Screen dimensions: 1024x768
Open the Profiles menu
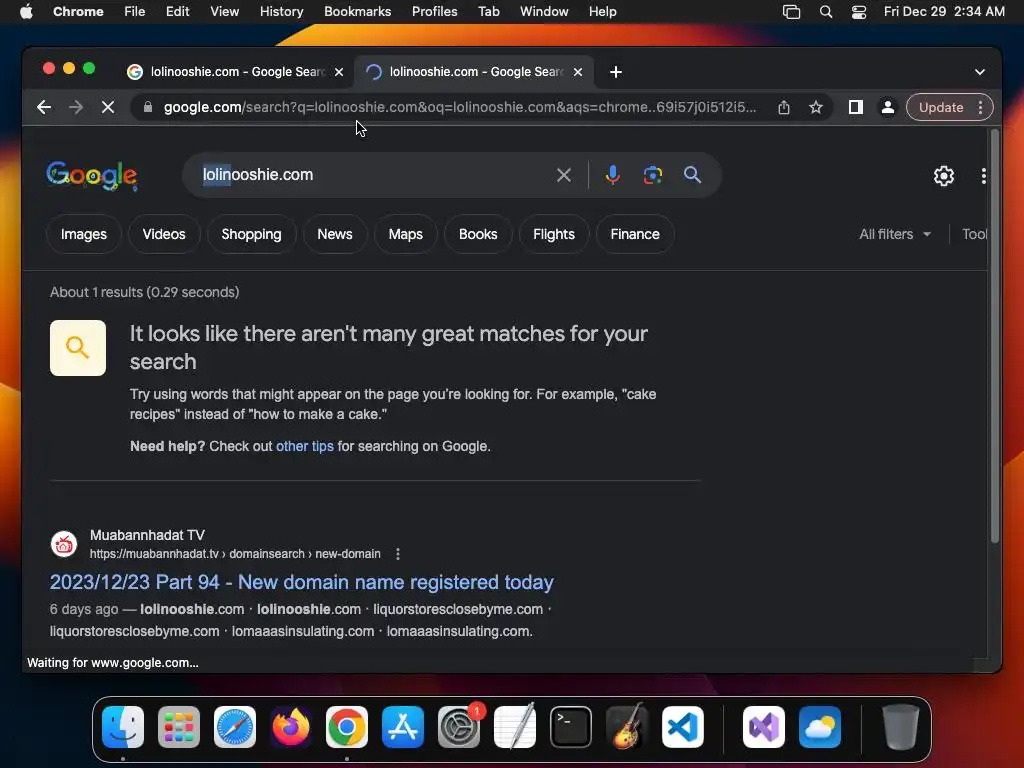pos(434,12)
